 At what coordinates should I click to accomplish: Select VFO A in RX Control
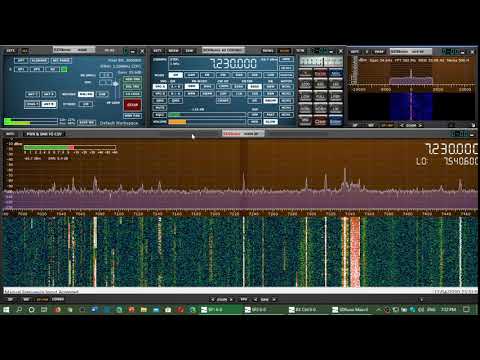pyautogui.click(x=160, y=87)
